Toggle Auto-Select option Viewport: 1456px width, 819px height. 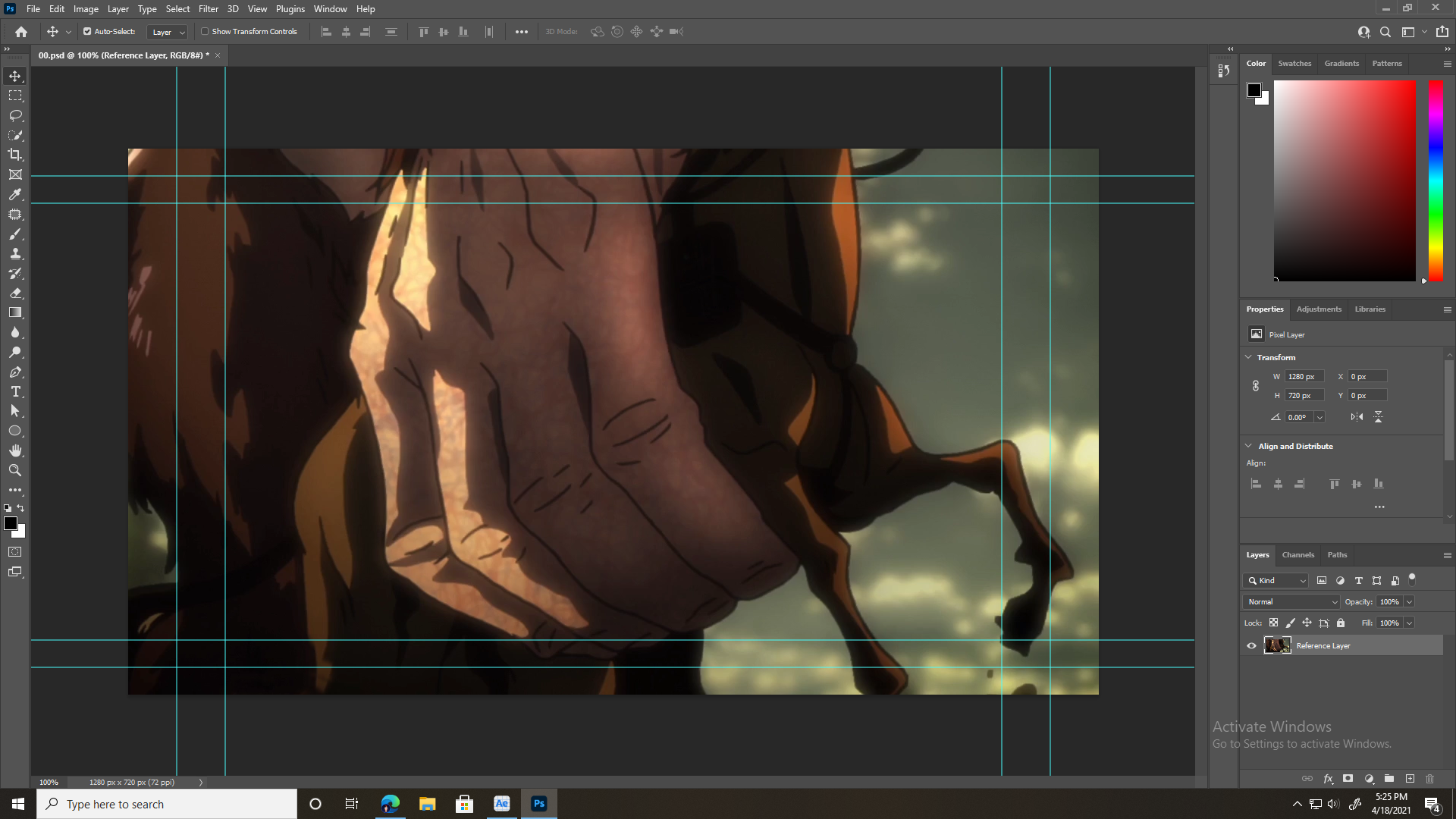tap(86, 31)
